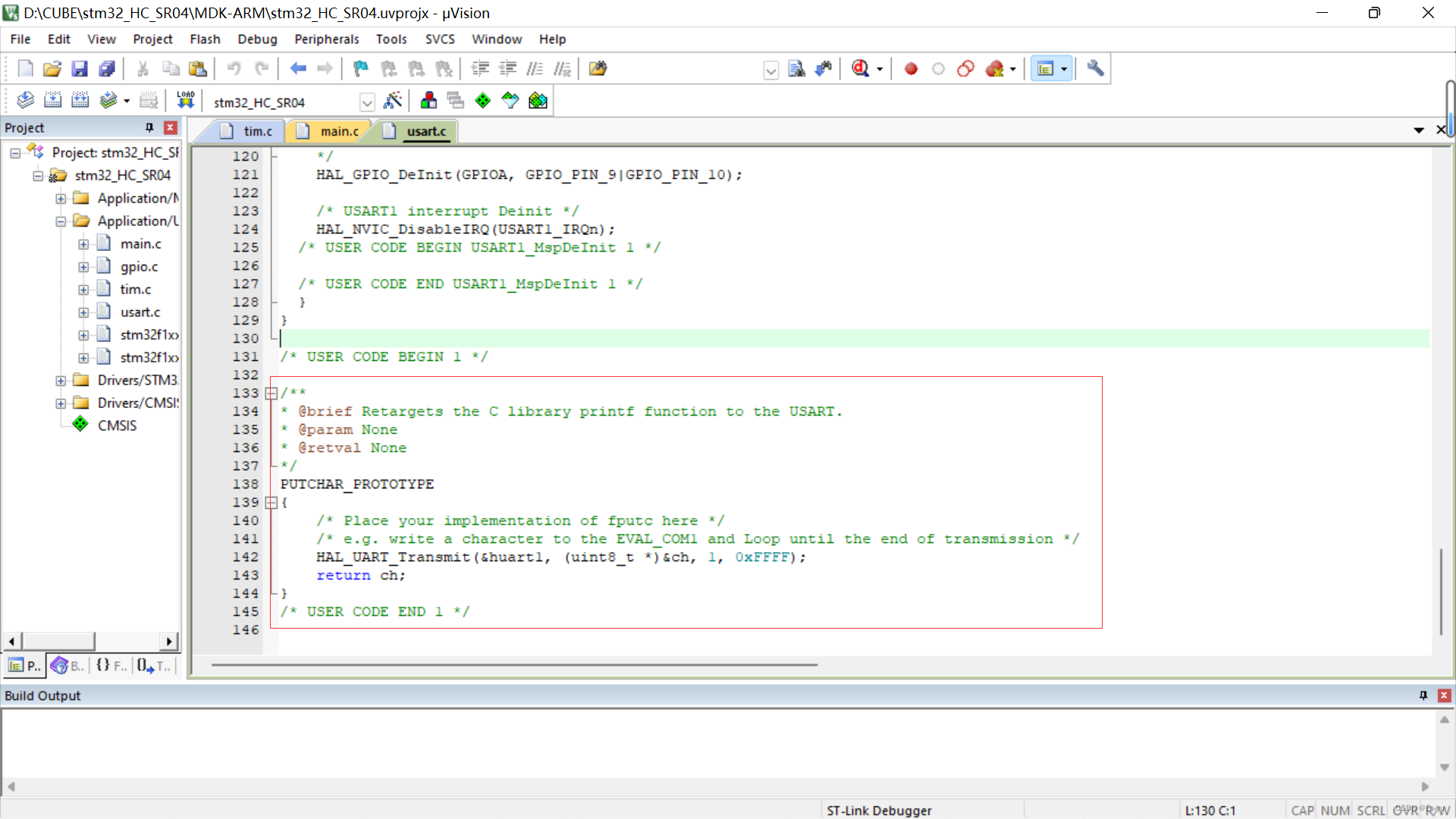1456x819 pixels.
Task: Select gpio.c in project tree
Action: pos(139,266)
